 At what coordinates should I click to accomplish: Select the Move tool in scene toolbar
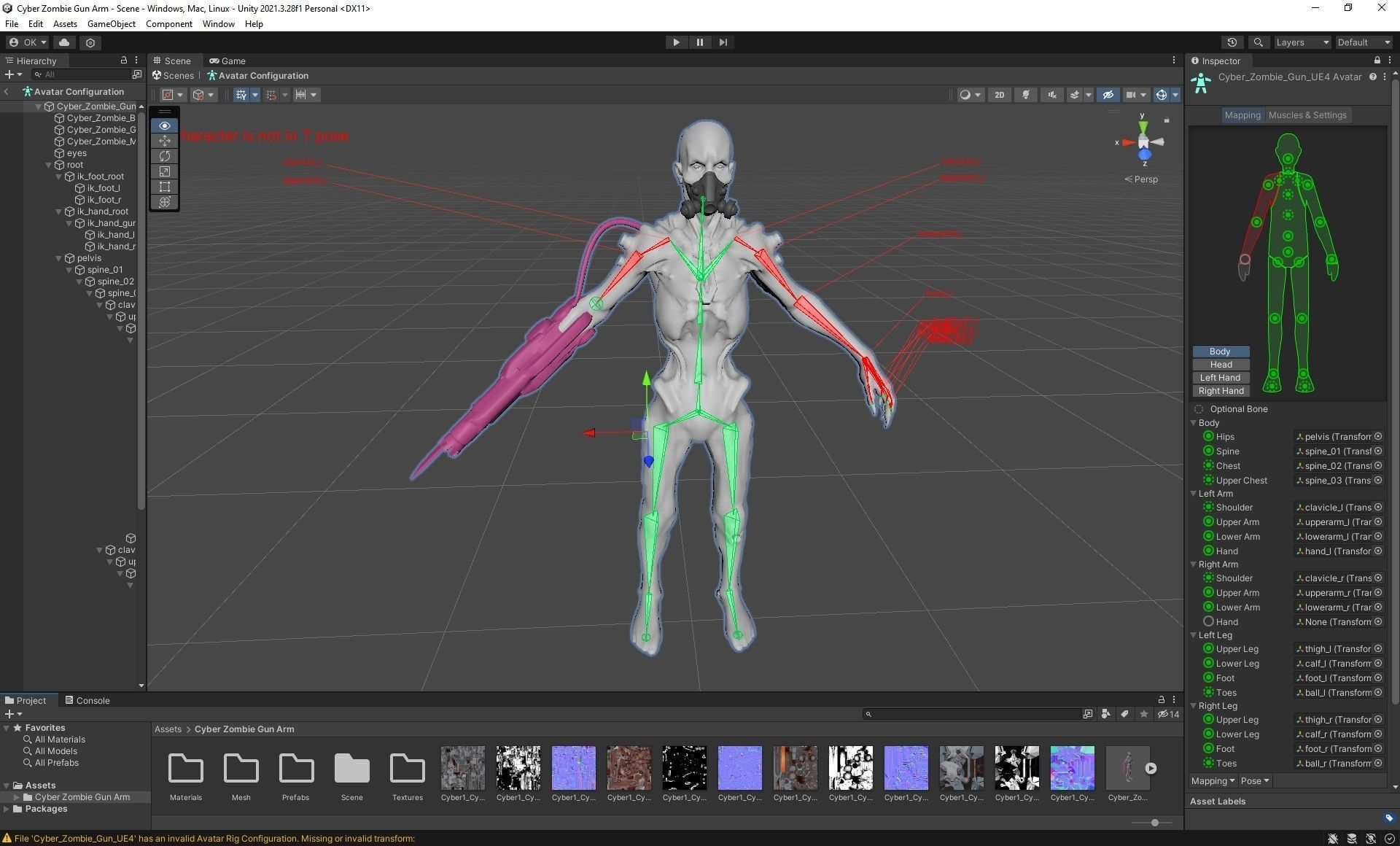(x=165, y=141)
